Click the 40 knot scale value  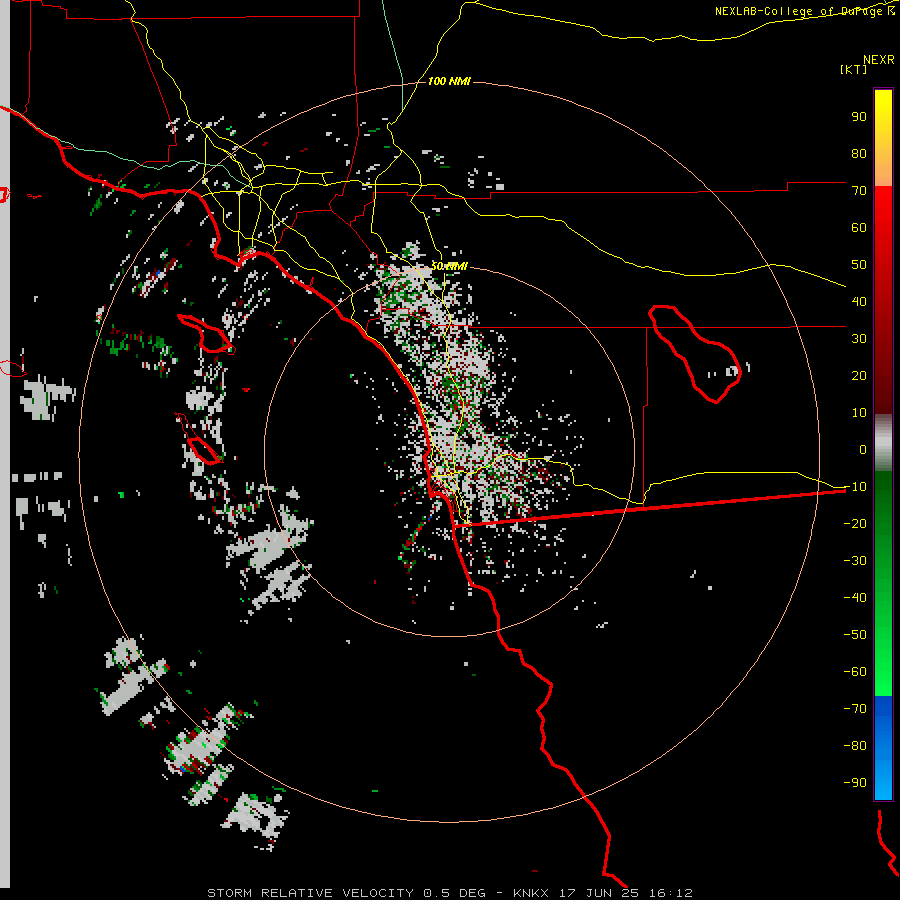coord(859,302)
